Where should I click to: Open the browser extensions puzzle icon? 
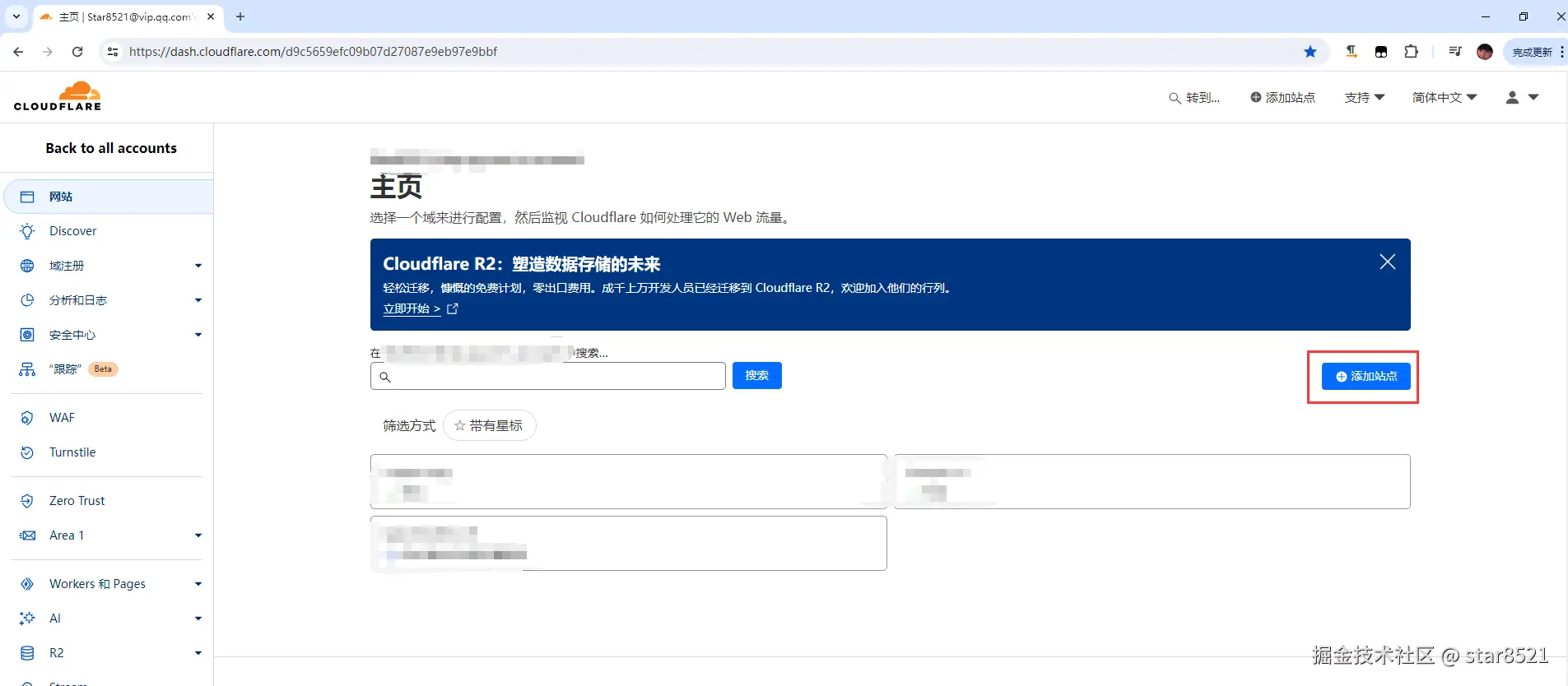point(1411,51)
